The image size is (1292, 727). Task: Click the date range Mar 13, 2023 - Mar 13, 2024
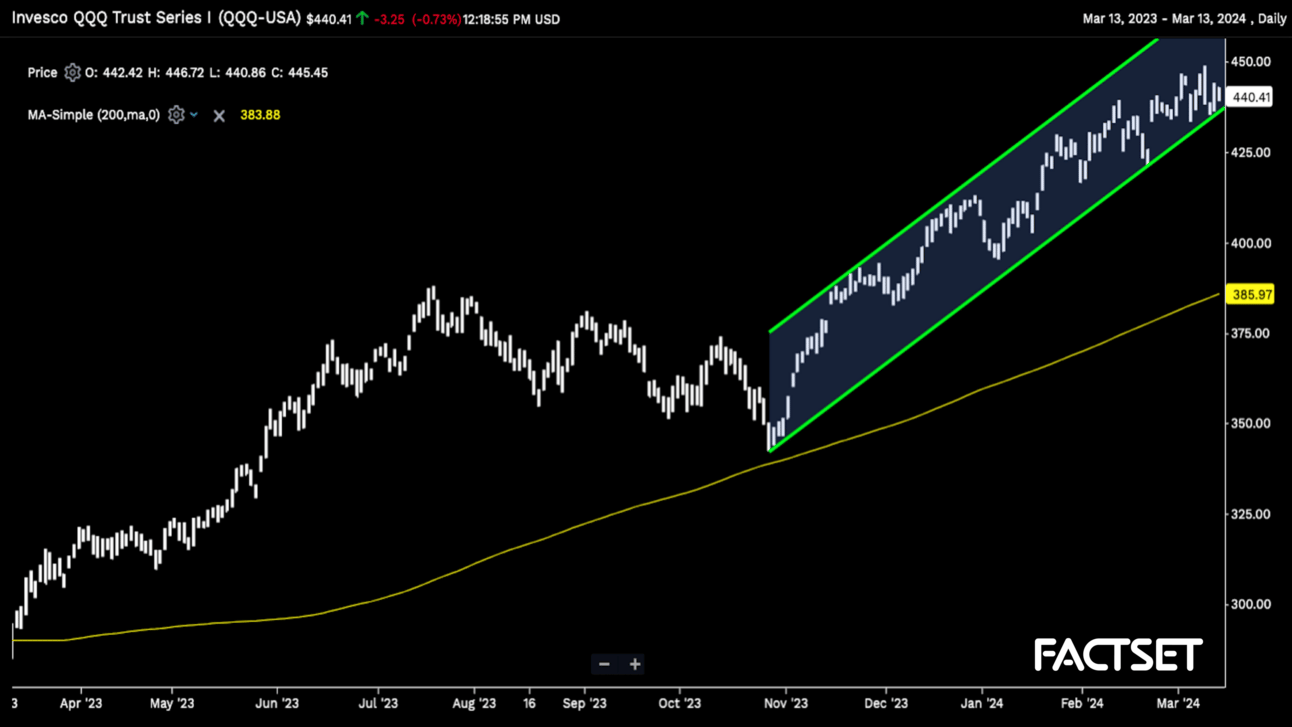(1167, 19)
